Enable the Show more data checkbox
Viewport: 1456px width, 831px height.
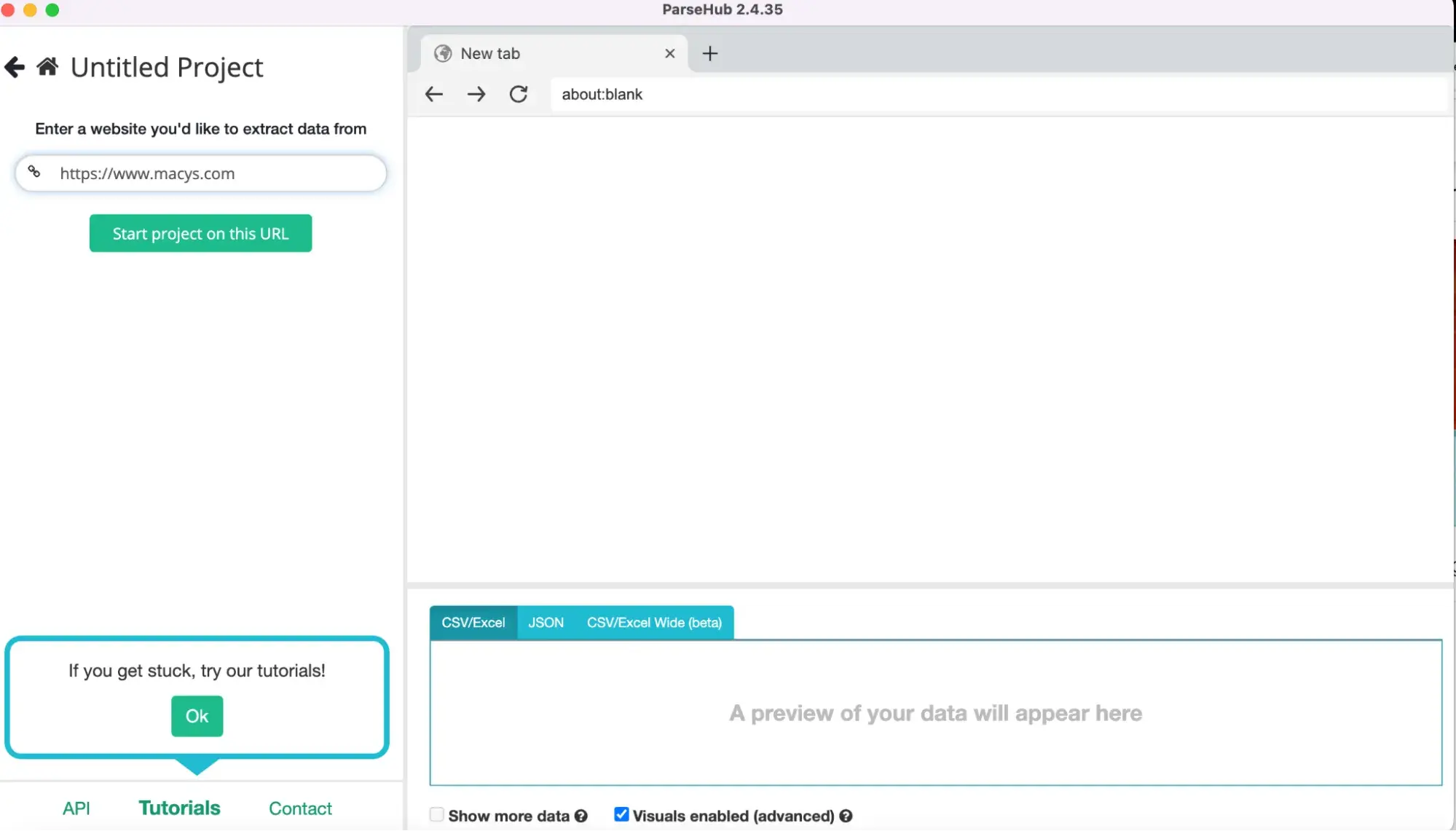click(x=436, y=814)
